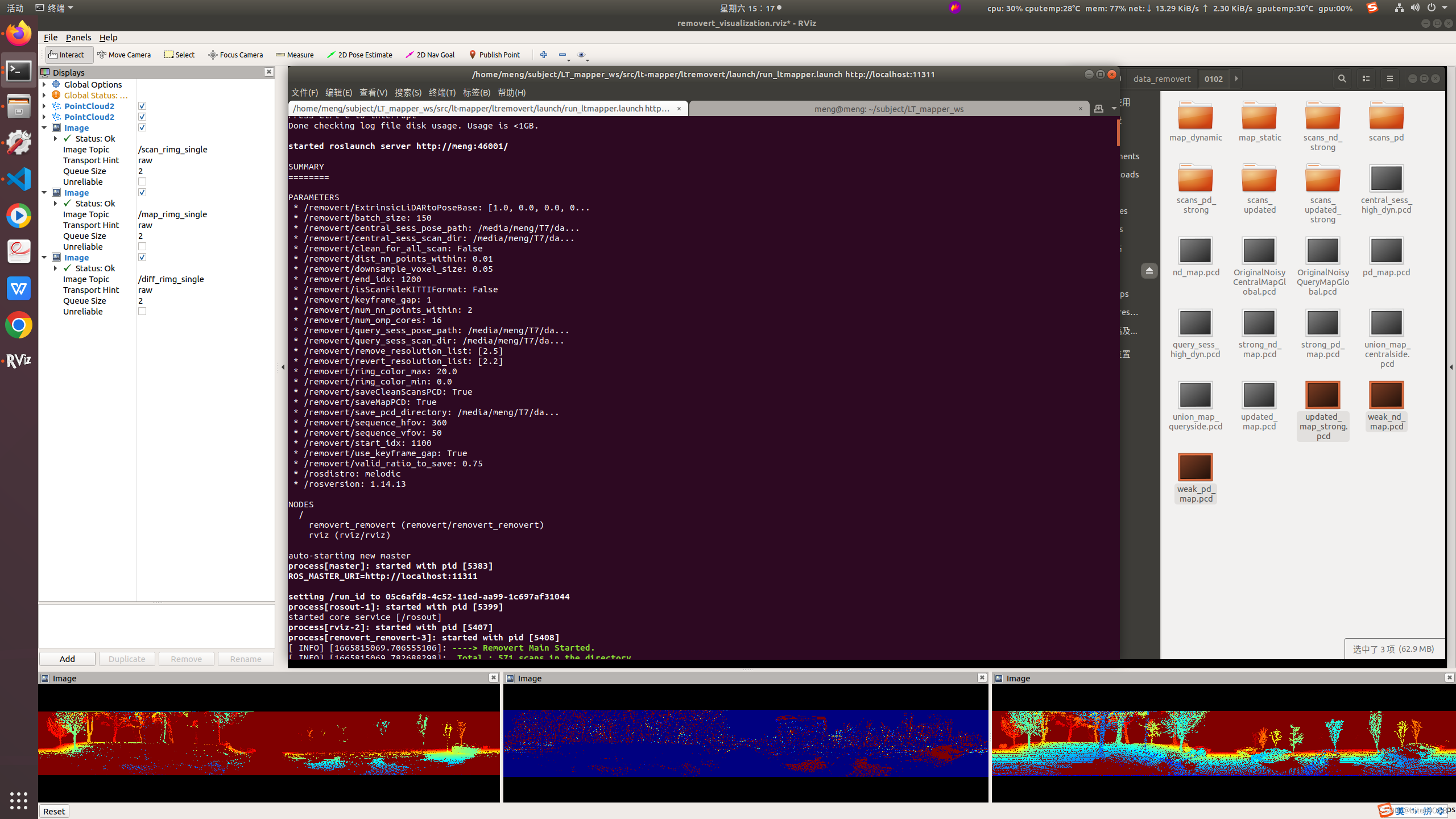Click the plus add-tool icon
The image size is (1456, 819).
point(544,55)
